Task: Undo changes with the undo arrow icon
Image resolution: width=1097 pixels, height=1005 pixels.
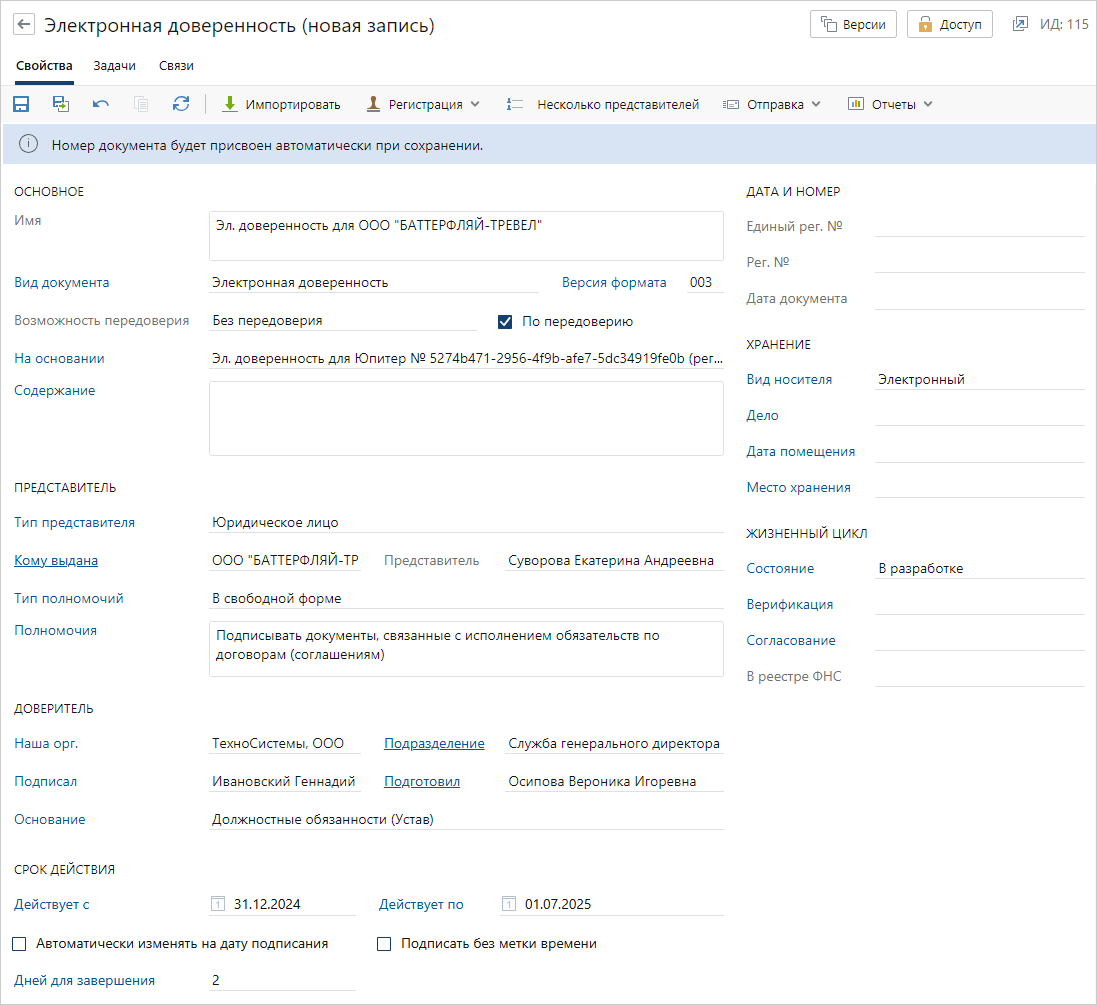Action: (x=101, y=104)
